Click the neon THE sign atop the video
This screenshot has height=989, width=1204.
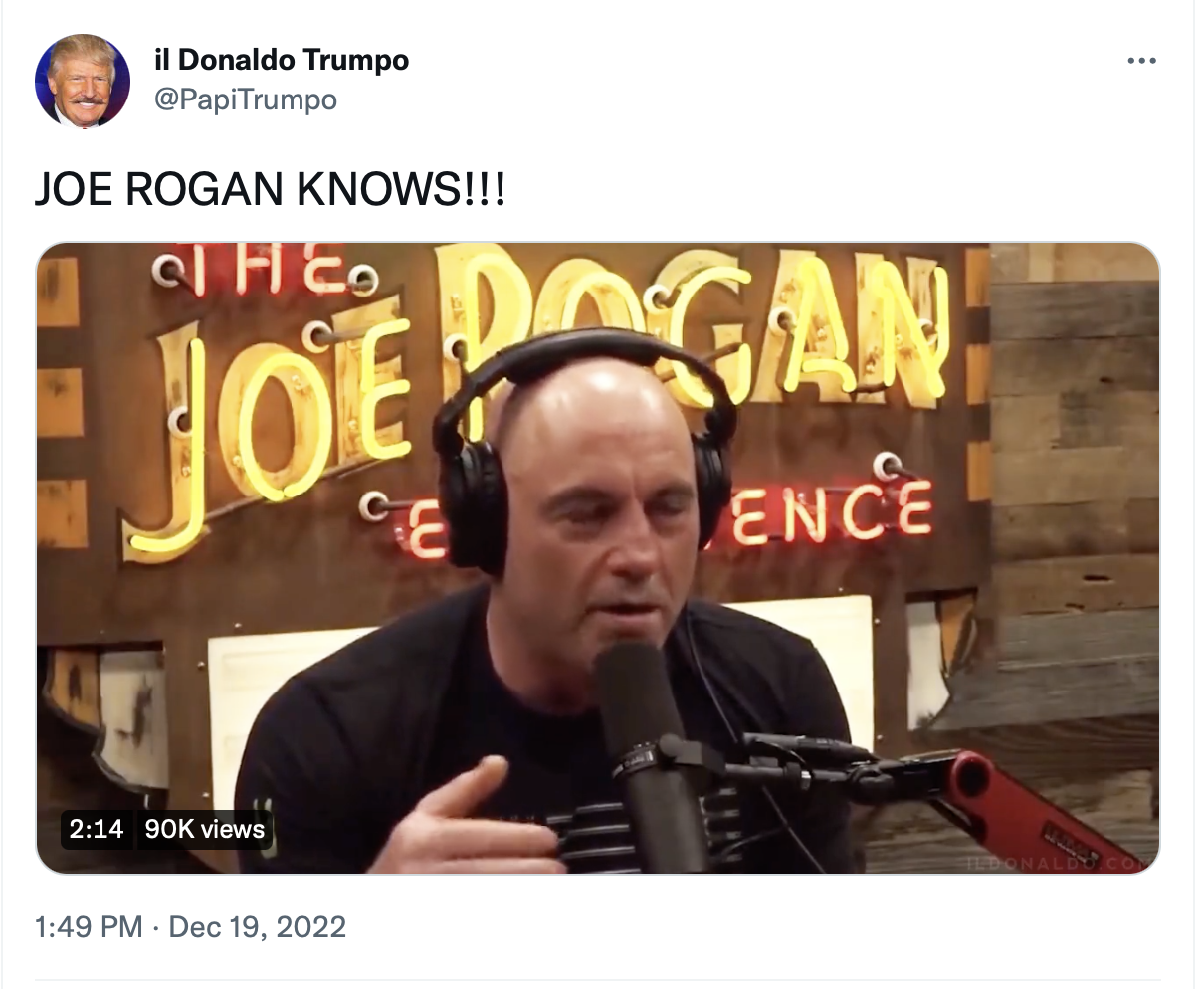[269, 271]
